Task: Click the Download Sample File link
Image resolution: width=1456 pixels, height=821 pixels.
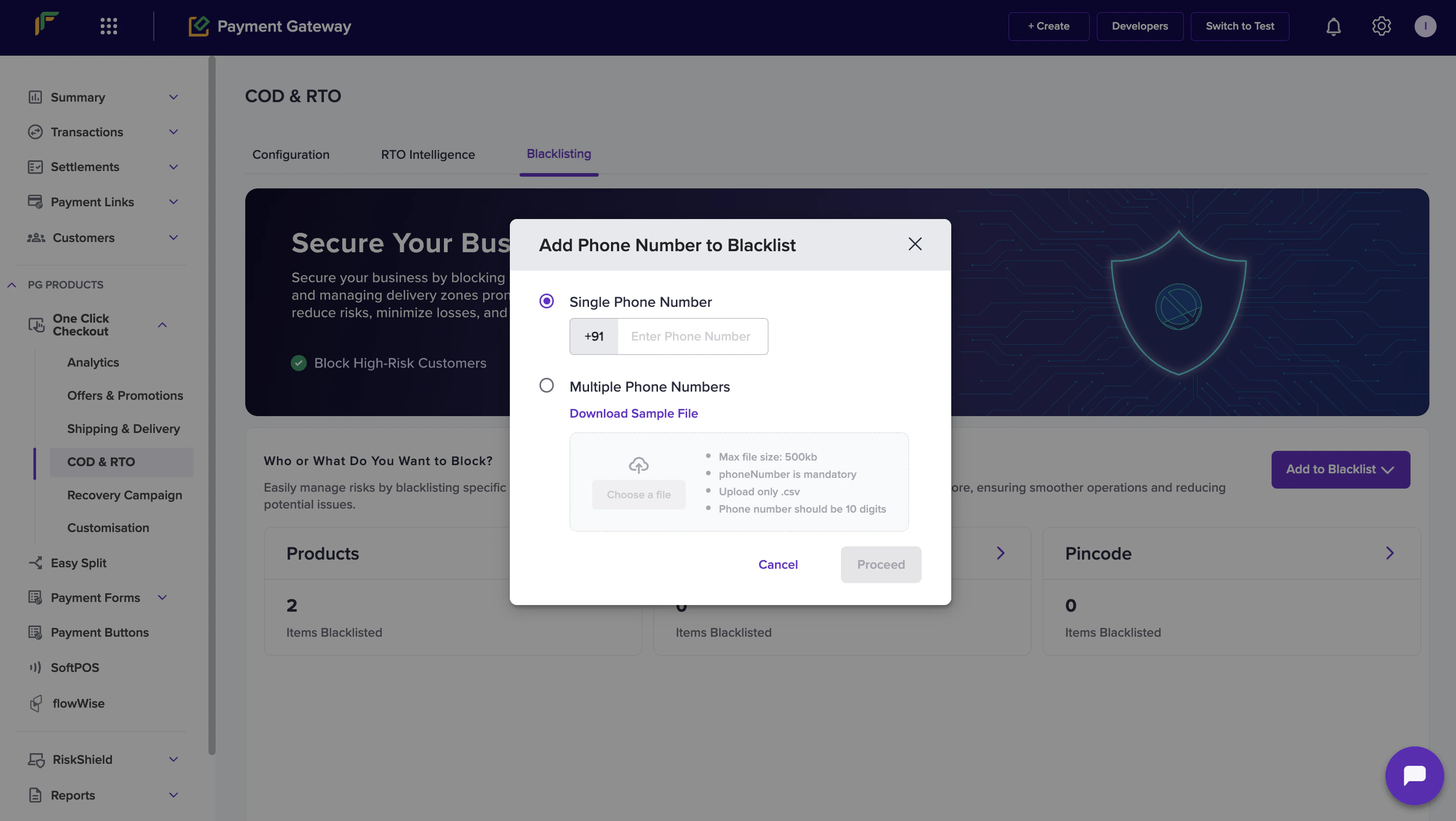Action: tap(633, 414)
